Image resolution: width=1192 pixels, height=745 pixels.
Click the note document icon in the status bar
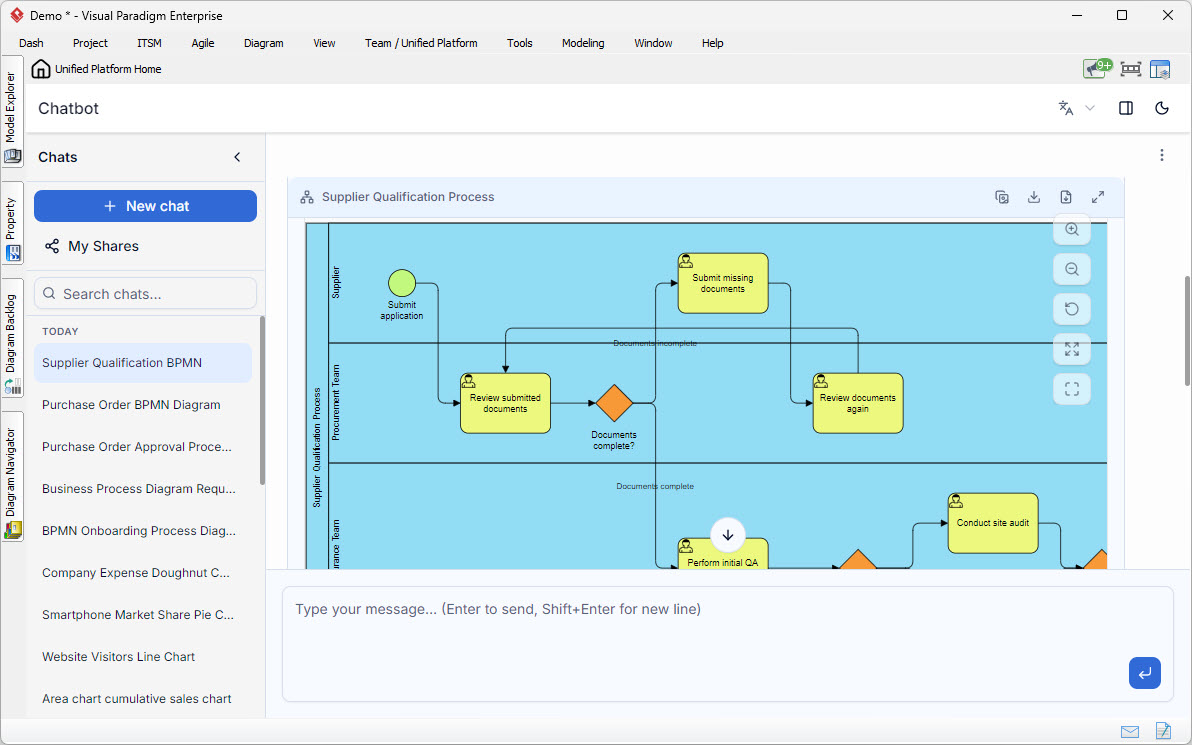coord(1163,731)
